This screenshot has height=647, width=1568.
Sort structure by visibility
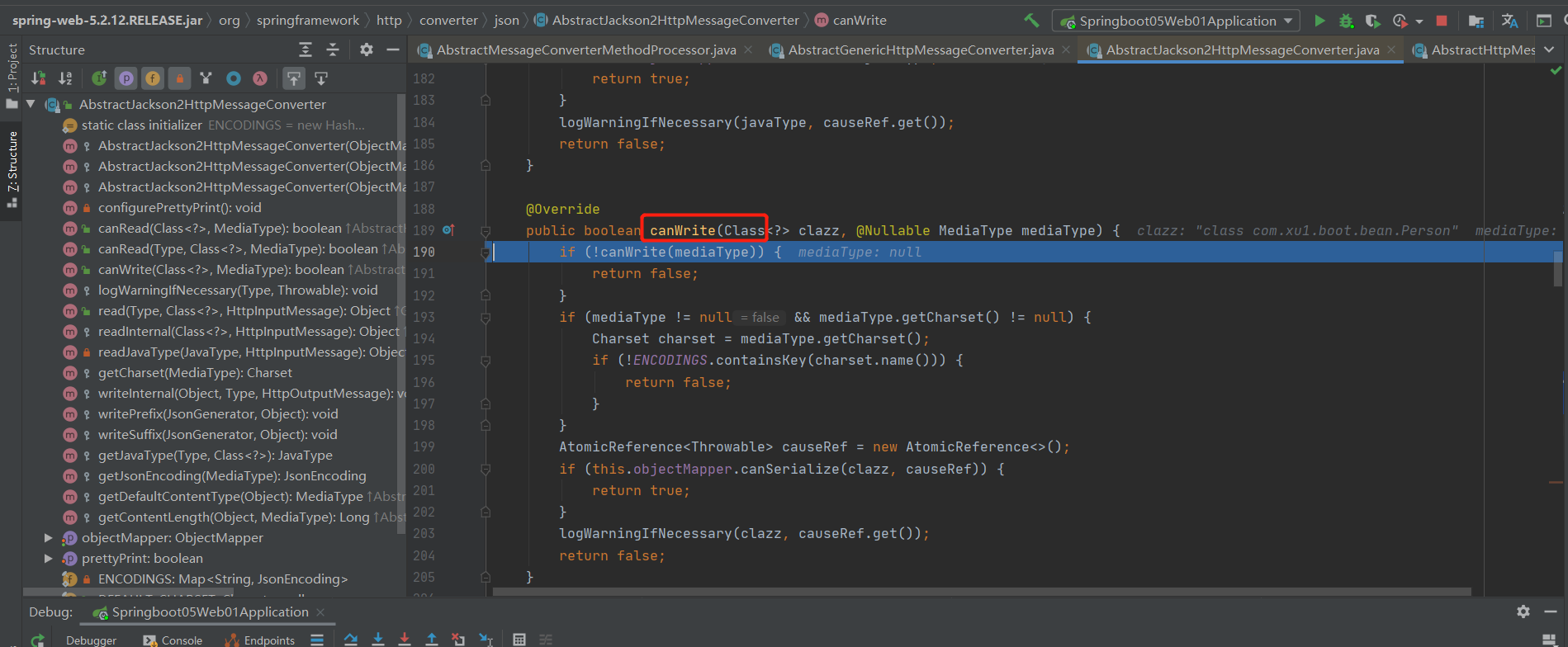[x=38, y=78]
